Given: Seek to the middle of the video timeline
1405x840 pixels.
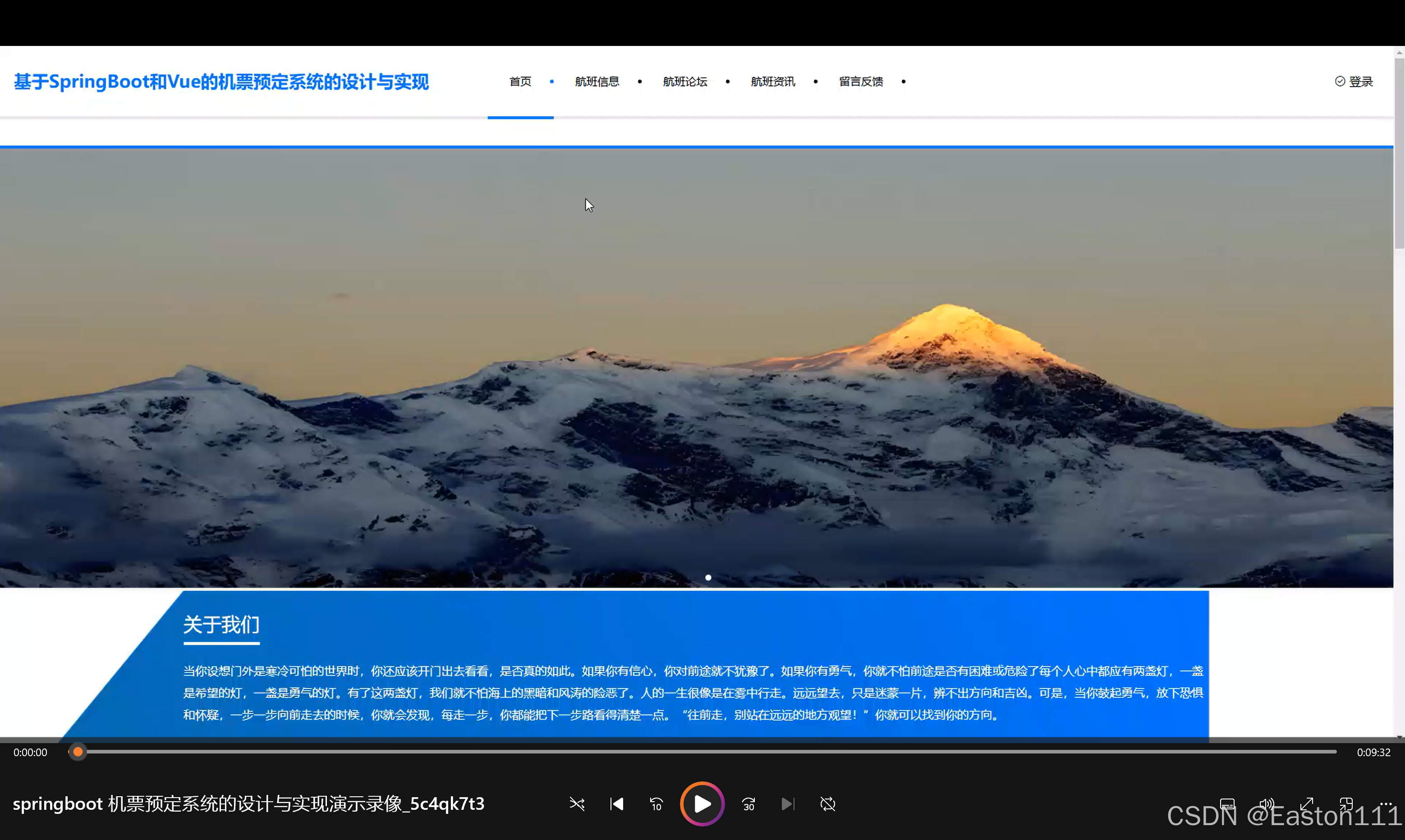Looking at the screenshot, I should pos(702,752).
